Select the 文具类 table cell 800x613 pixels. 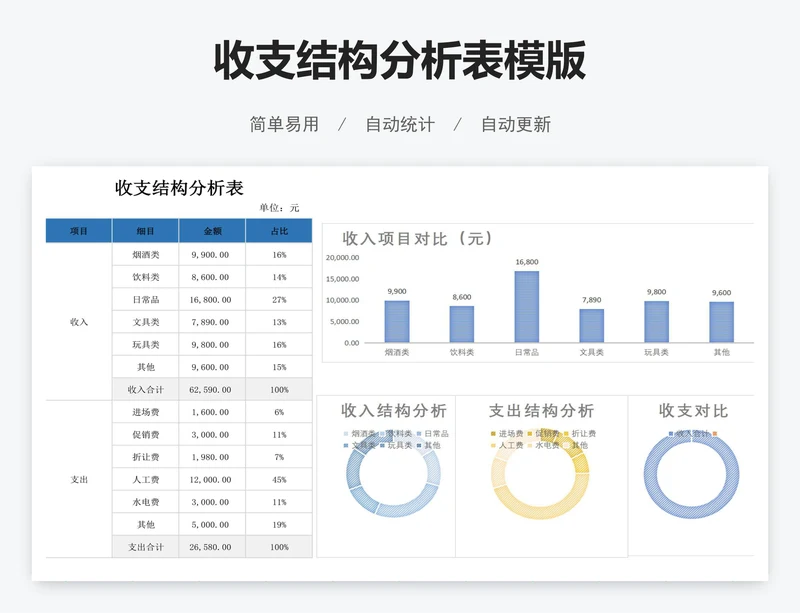coord(145,322)
